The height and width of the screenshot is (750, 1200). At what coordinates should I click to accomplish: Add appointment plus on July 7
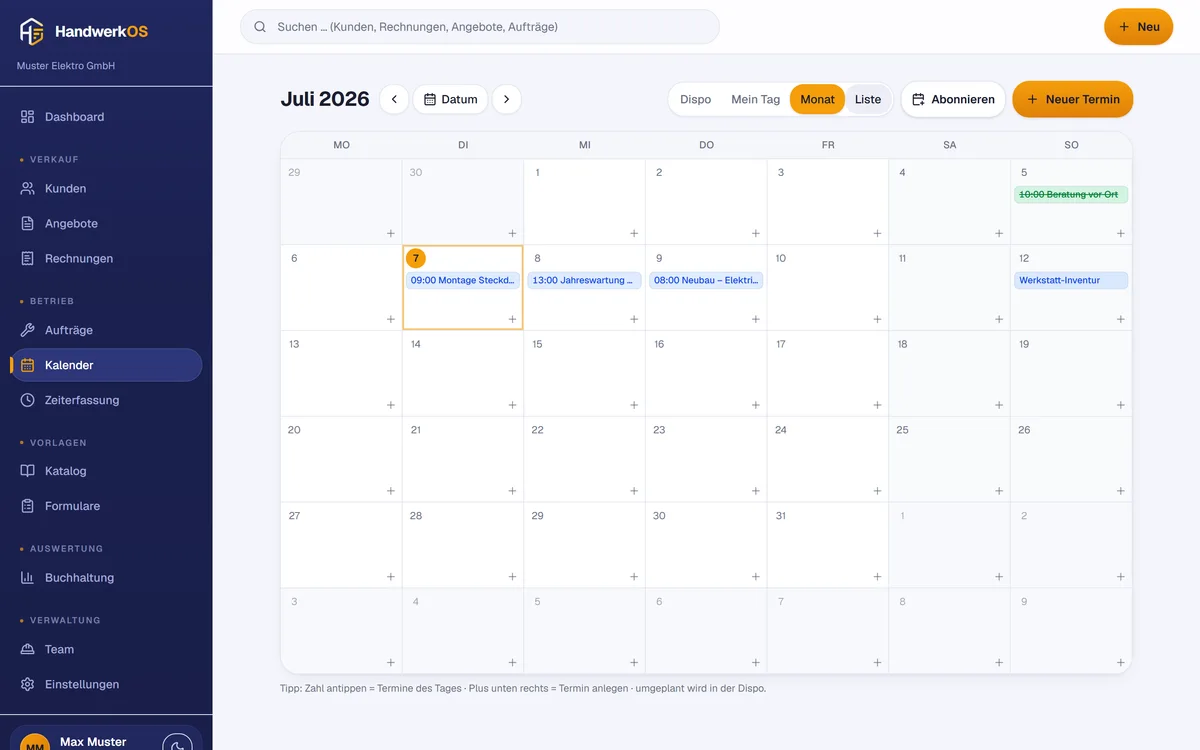(512, 319)
